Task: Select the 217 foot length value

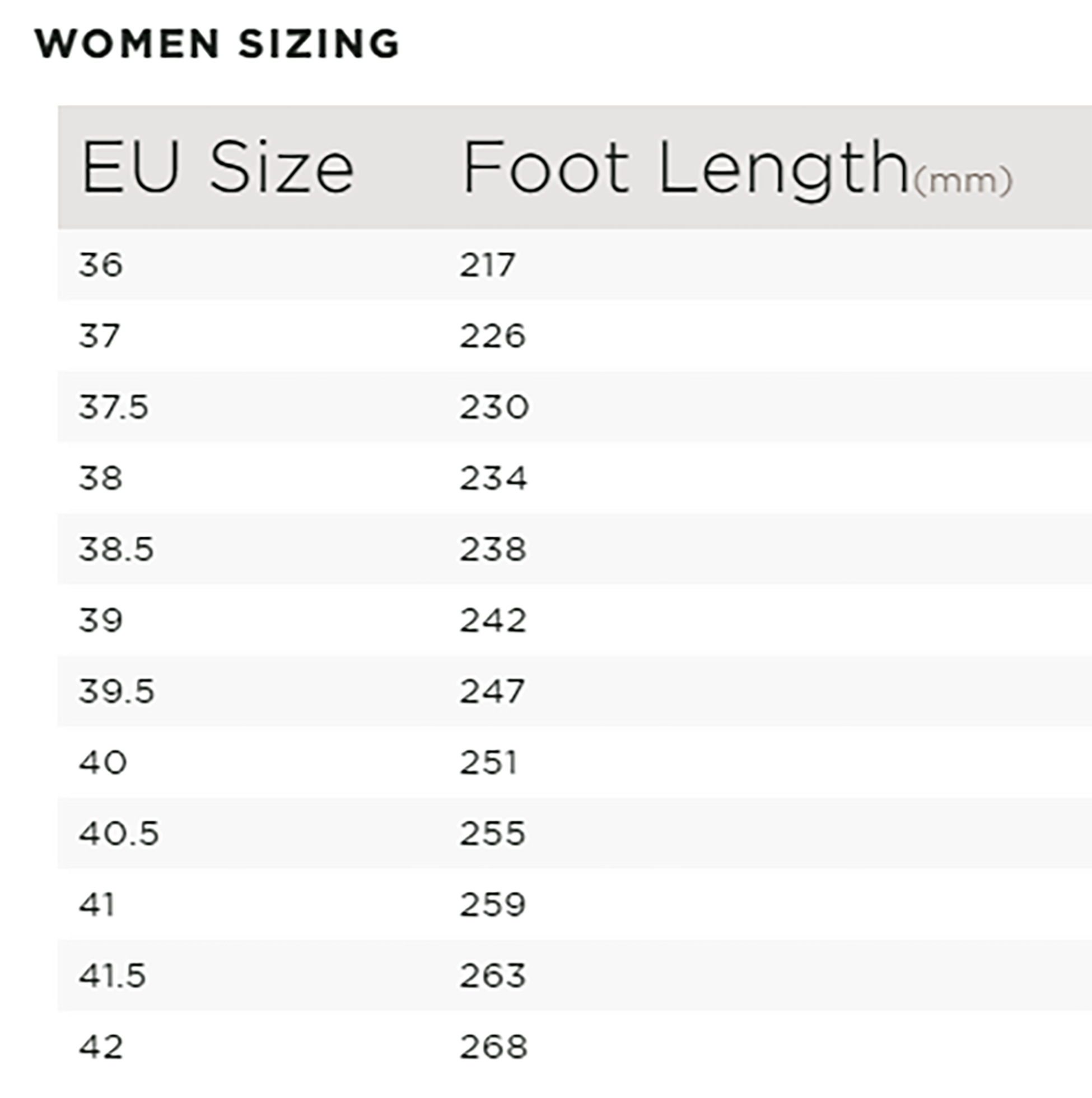Action: point(487,266)
